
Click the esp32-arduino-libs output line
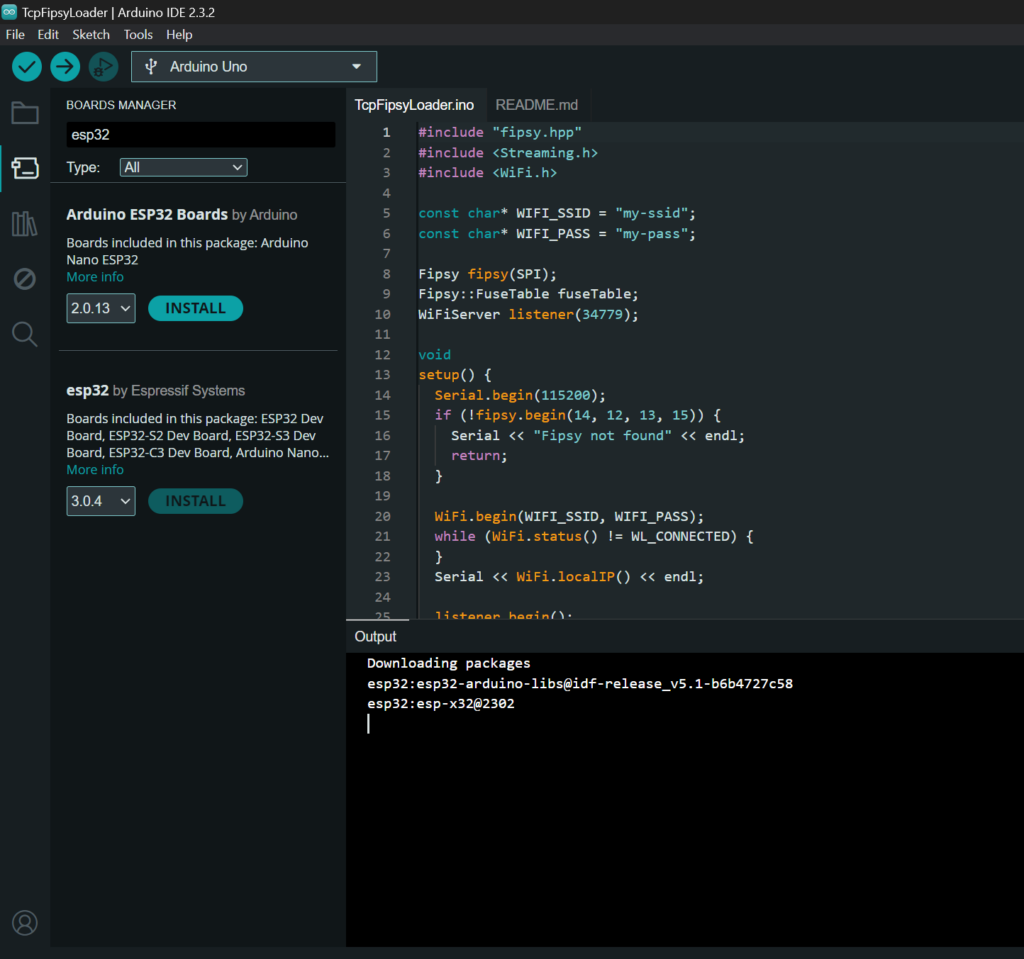pos(579,684)
